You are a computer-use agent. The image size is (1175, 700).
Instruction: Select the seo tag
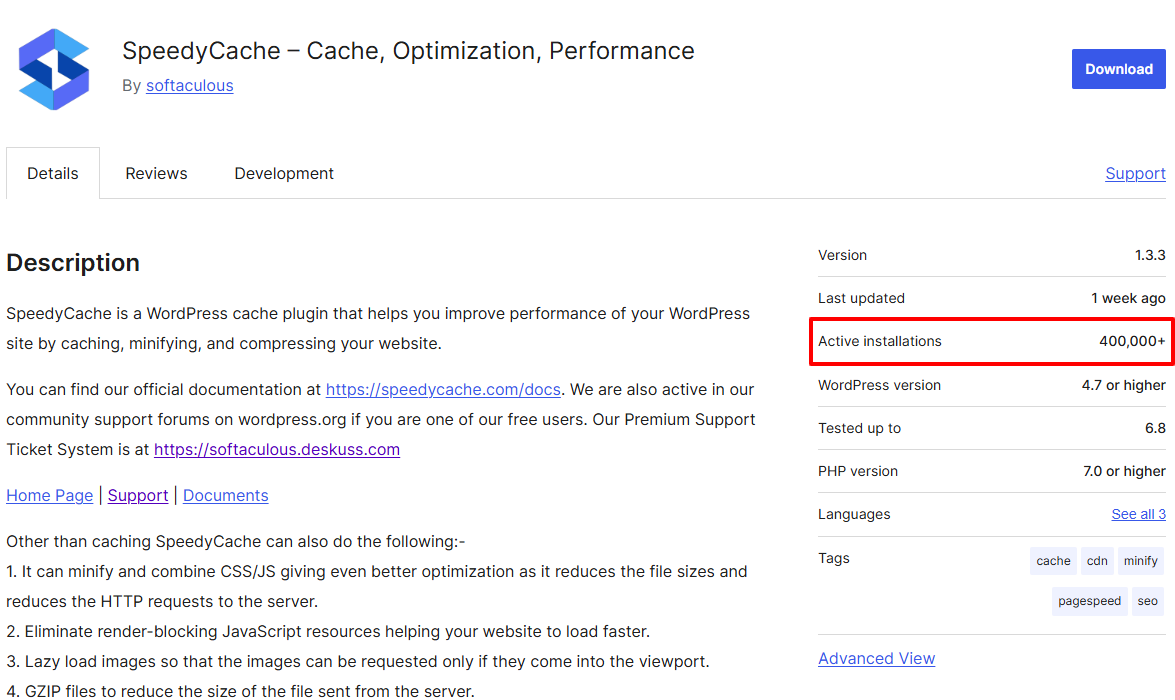pyautogui.click(x=1147, y=601)
